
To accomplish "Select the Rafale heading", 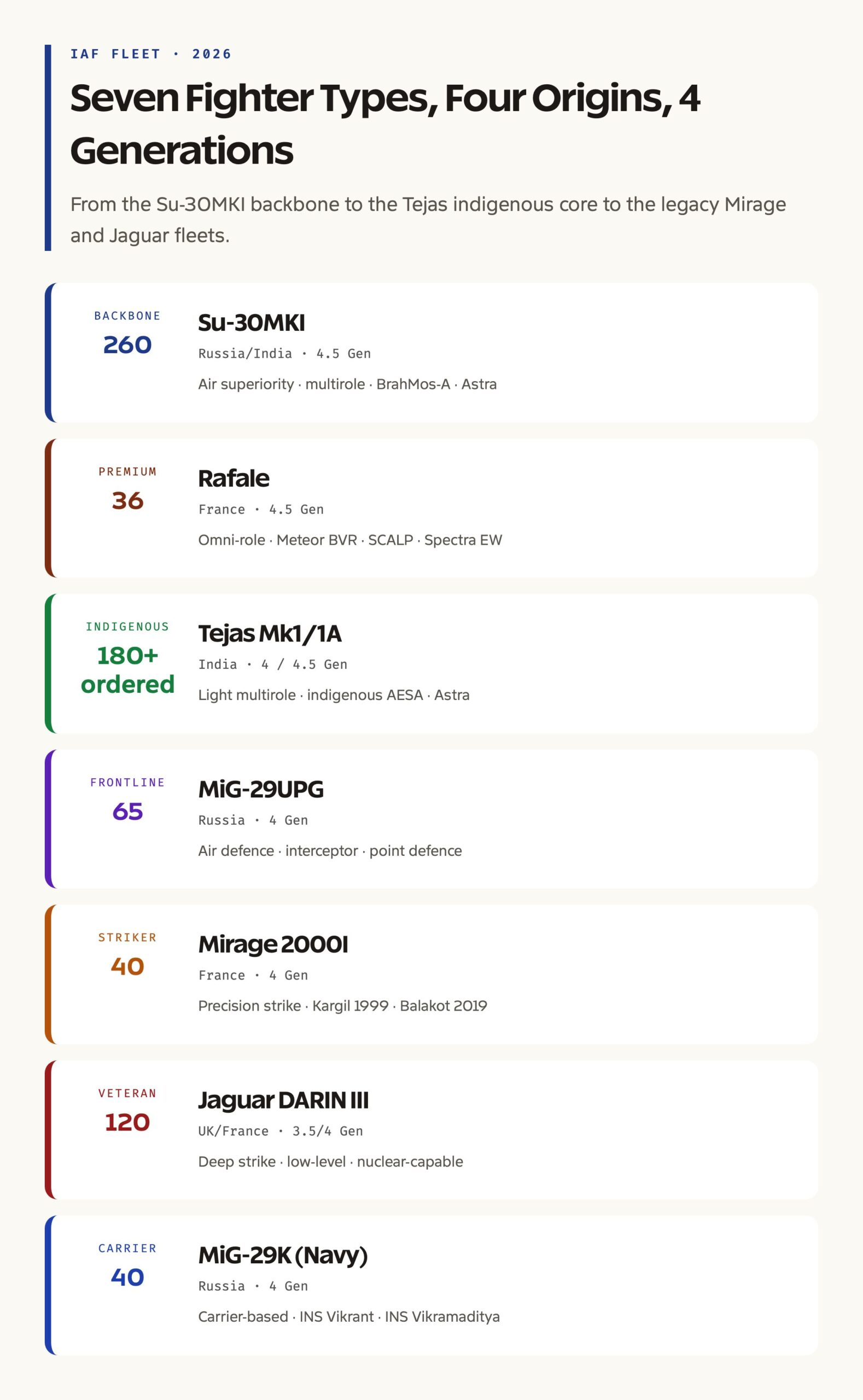I will 234,479.
